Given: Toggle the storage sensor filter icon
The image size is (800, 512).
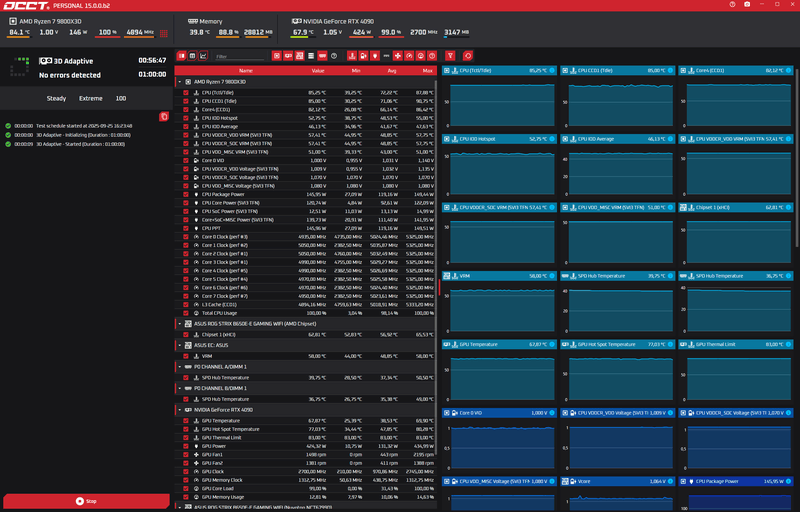Looking at the screenshot, I should pyautogui.click(x=311, y=56).
